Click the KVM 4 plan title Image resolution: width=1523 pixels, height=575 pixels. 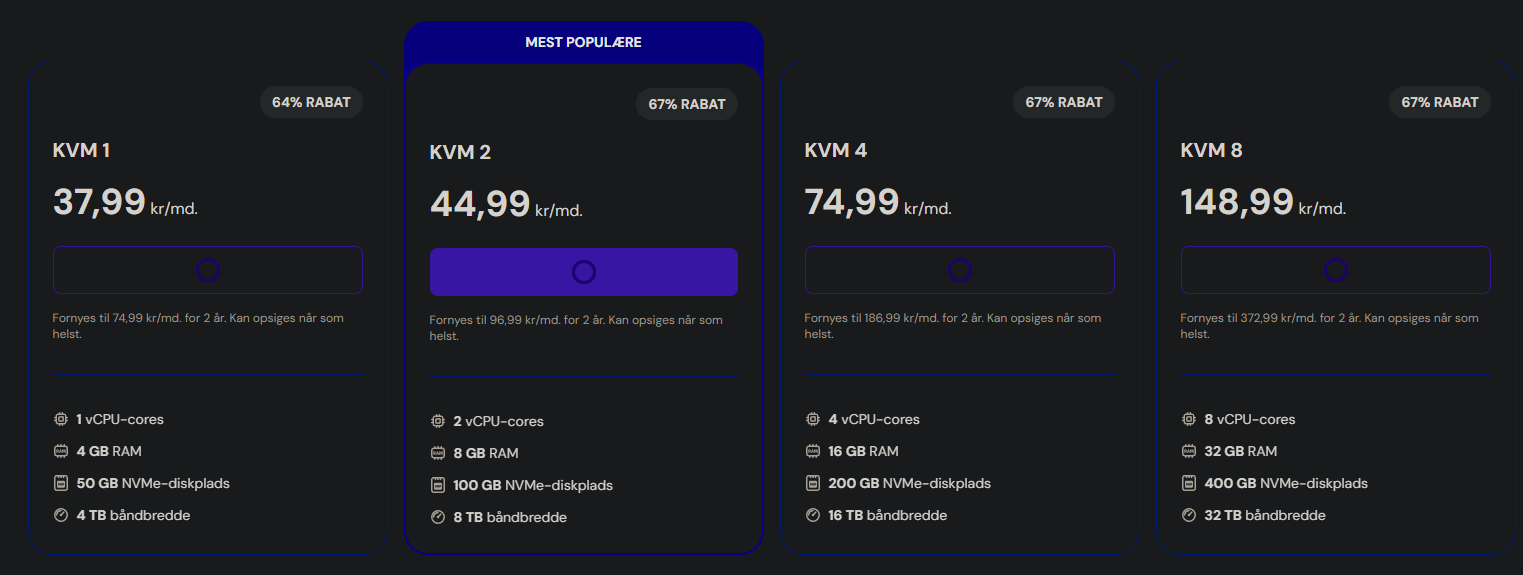point(835,151)
